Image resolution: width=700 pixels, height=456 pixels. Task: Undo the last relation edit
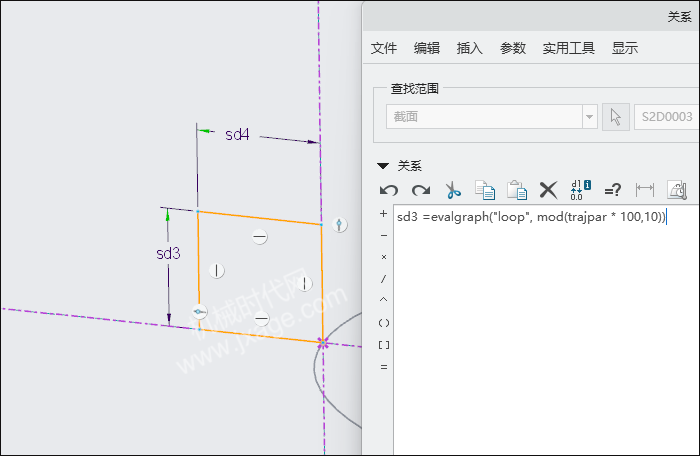tap(389, 190)
